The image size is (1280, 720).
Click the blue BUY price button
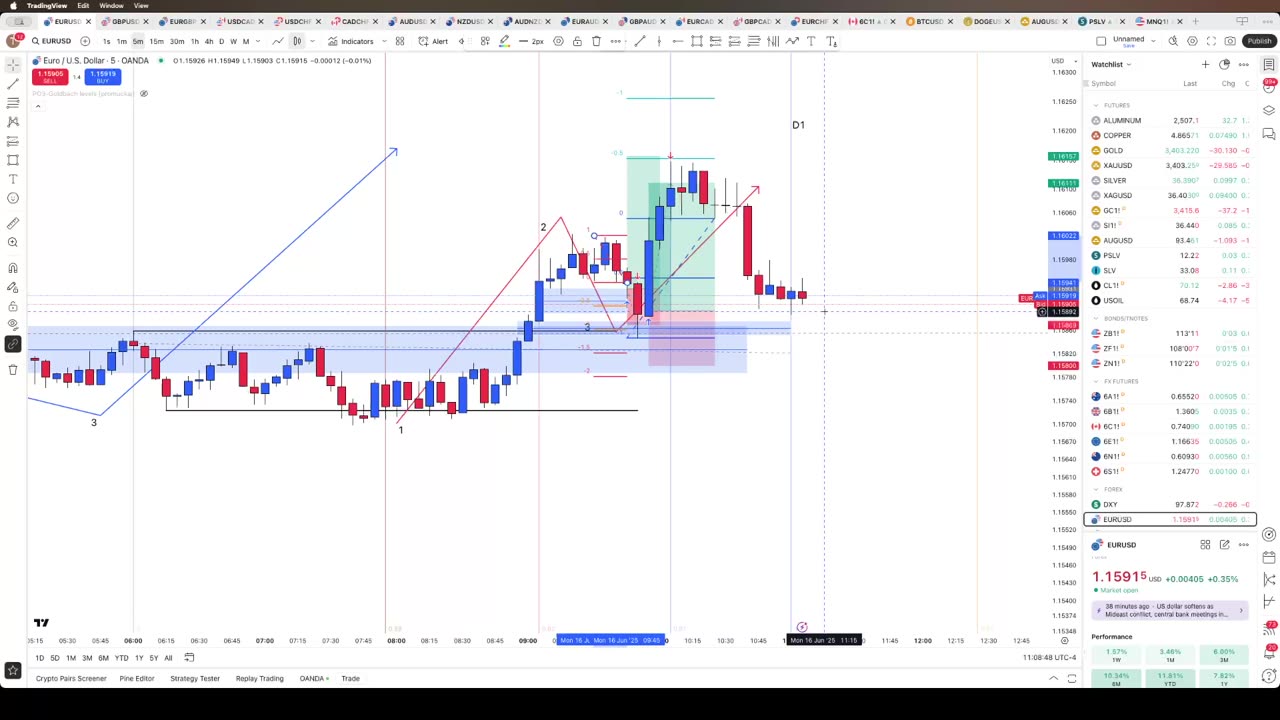click(x=102, y=77)
